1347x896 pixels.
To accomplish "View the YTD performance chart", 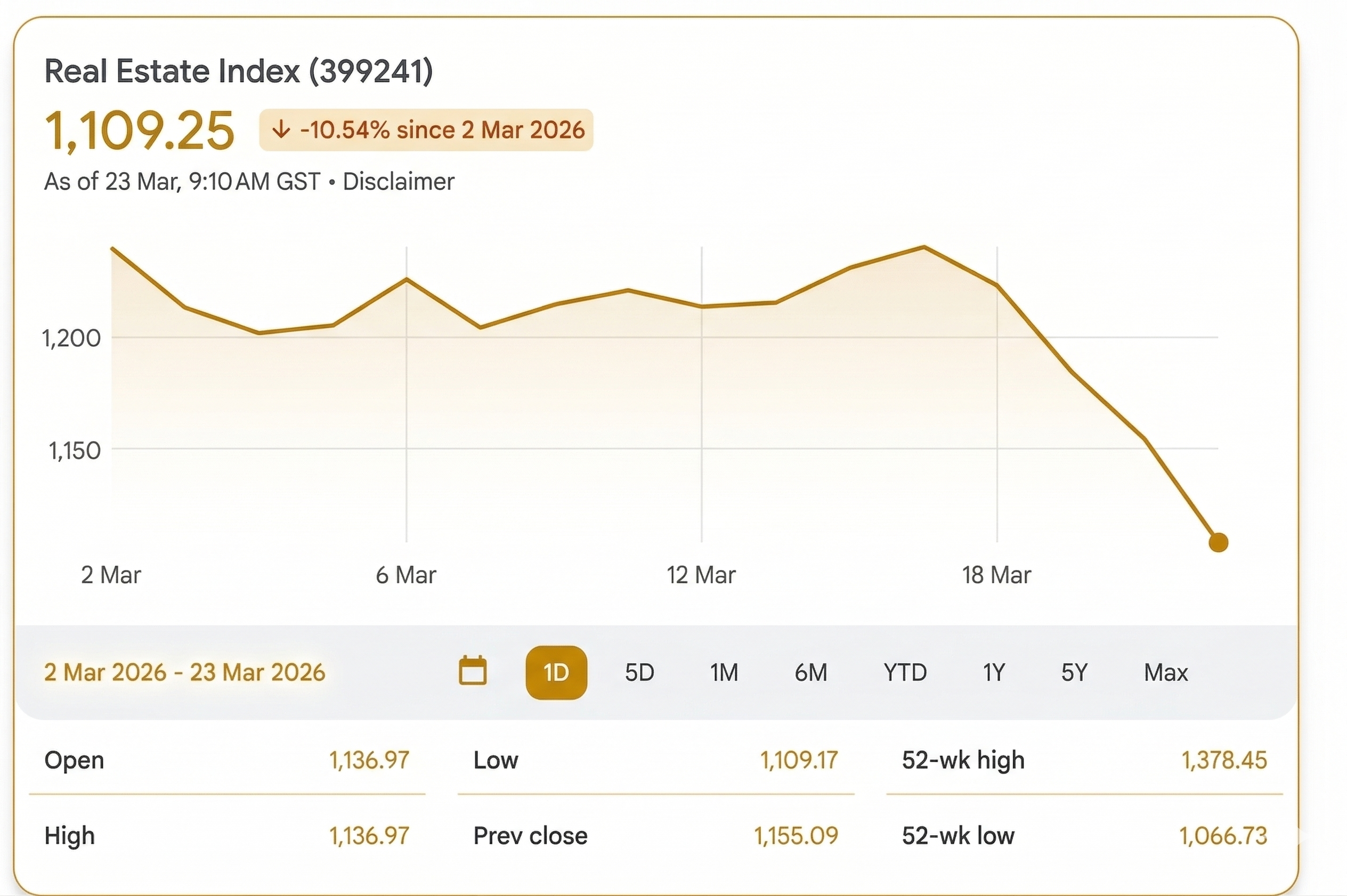I will point(905,673).
